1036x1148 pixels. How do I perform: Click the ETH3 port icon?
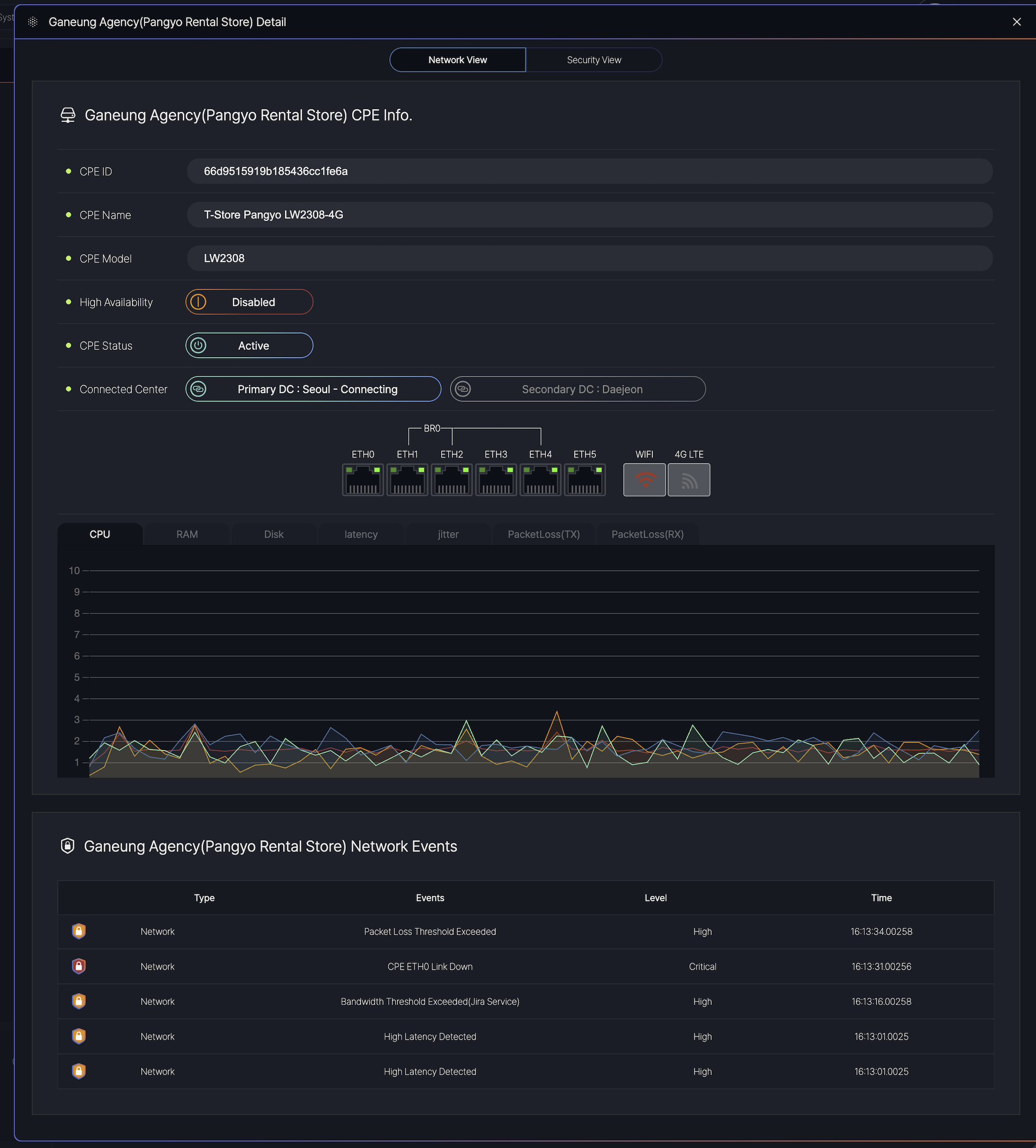pyautogui.click(x=496, y=479)
